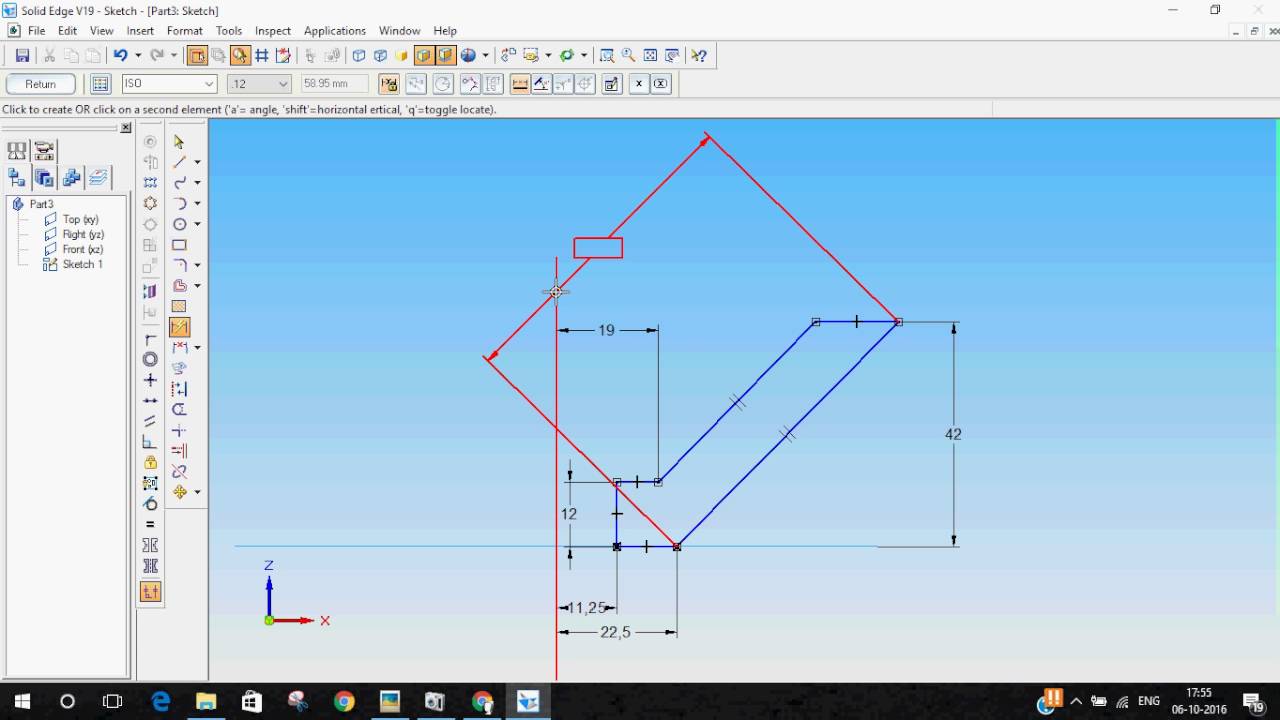1280x720 pixels.
Task: Open Chrome from the Windows taskbar
Action: pyautogui.click(x=343, y=701)
